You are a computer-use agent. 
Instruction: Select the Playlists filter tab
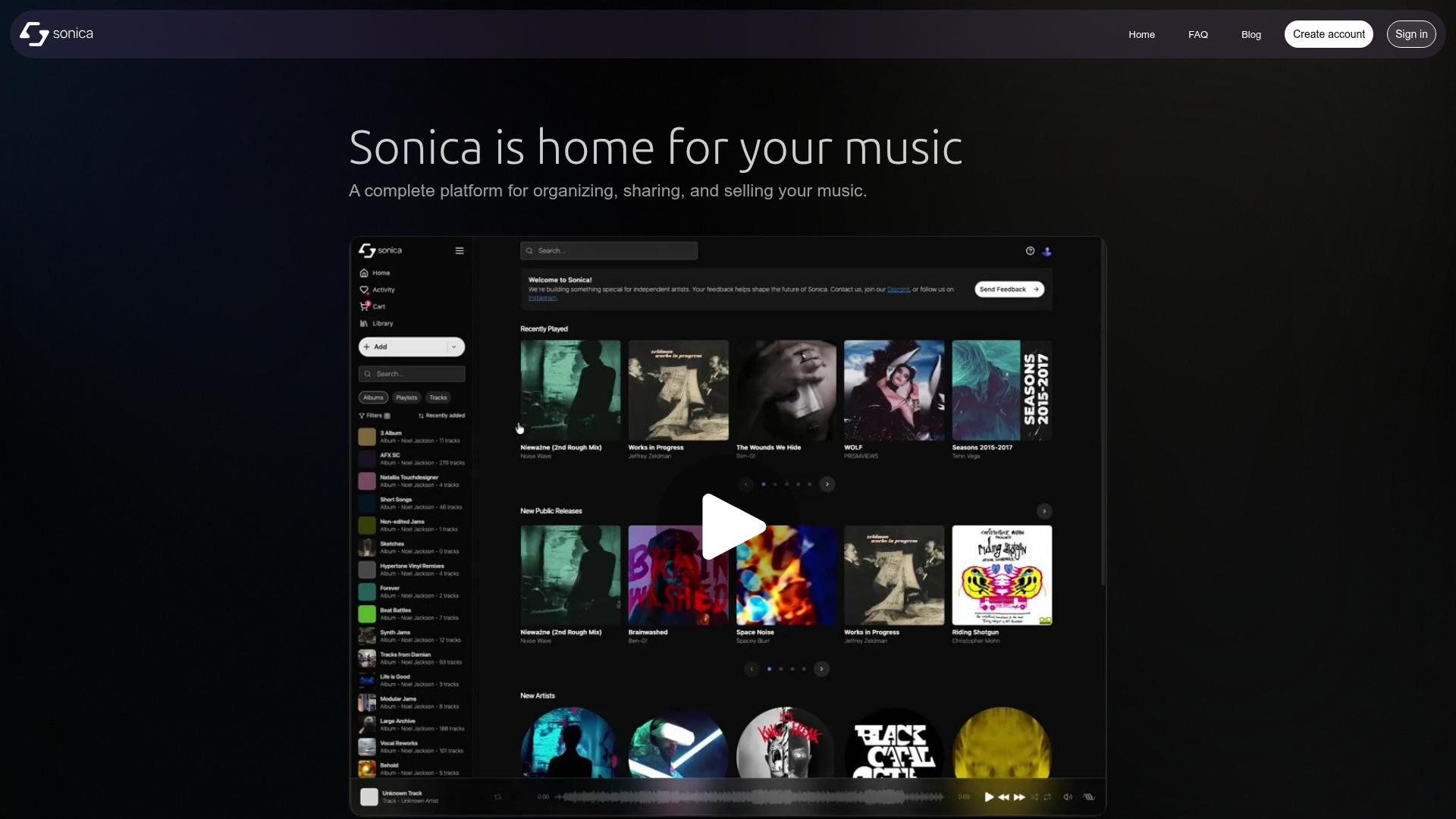click(x=406, y=397)
